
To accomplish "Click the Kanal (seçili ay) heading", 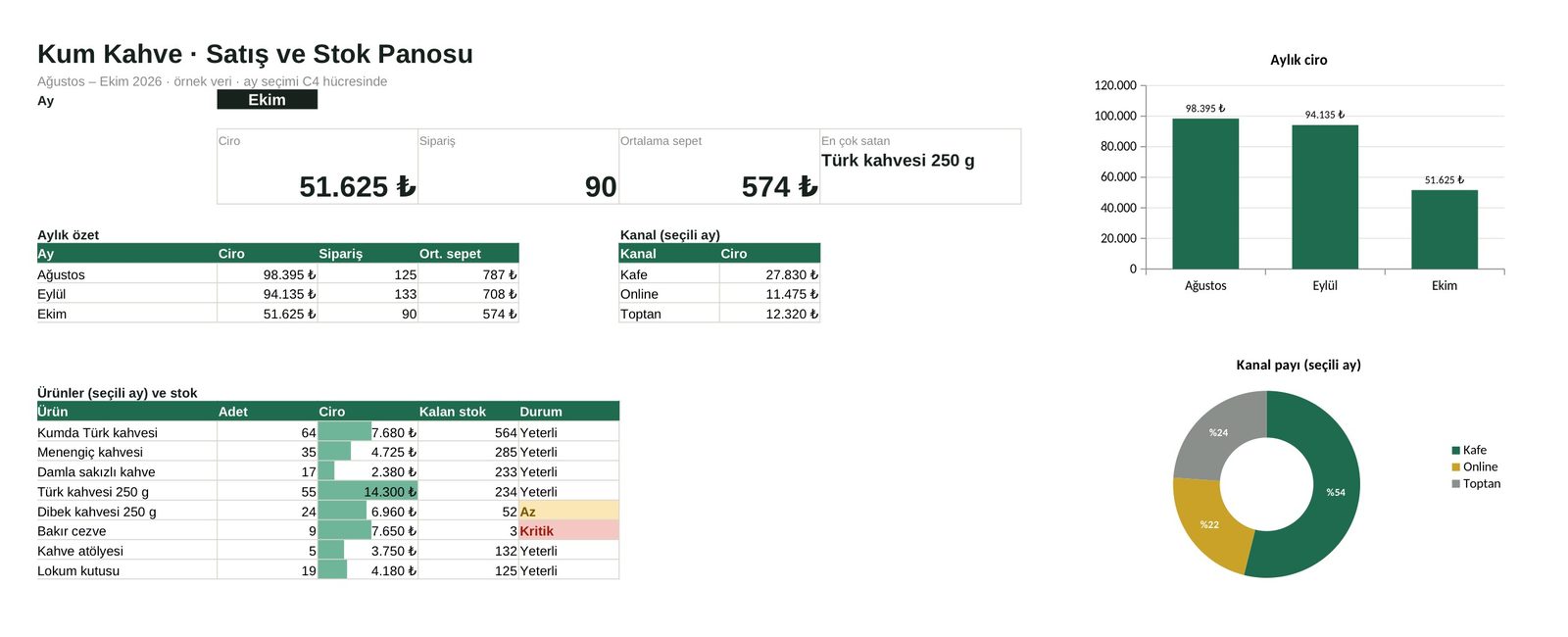I will point(670,235).
